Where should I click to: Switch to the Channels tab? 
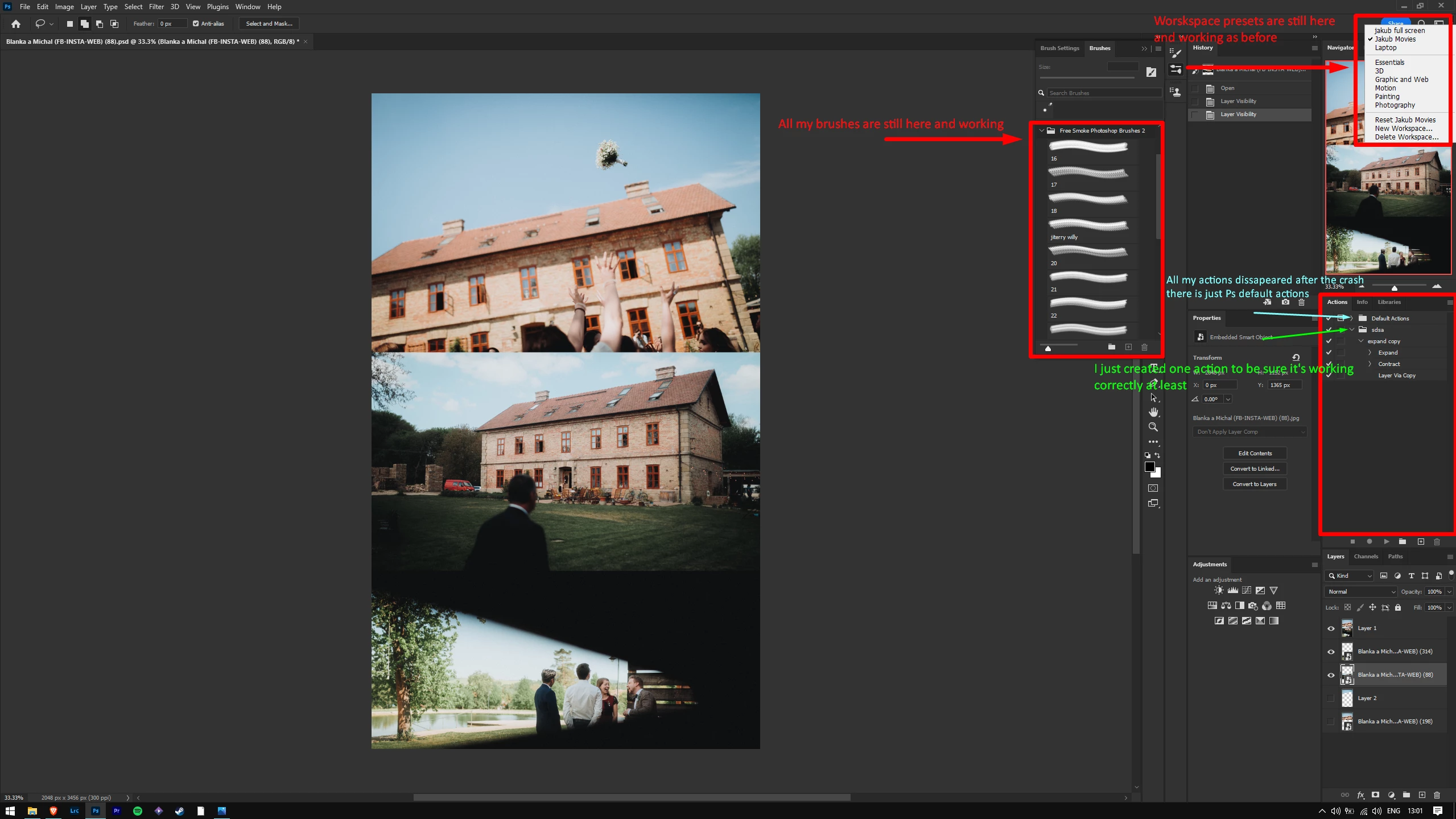point(1366,557)
